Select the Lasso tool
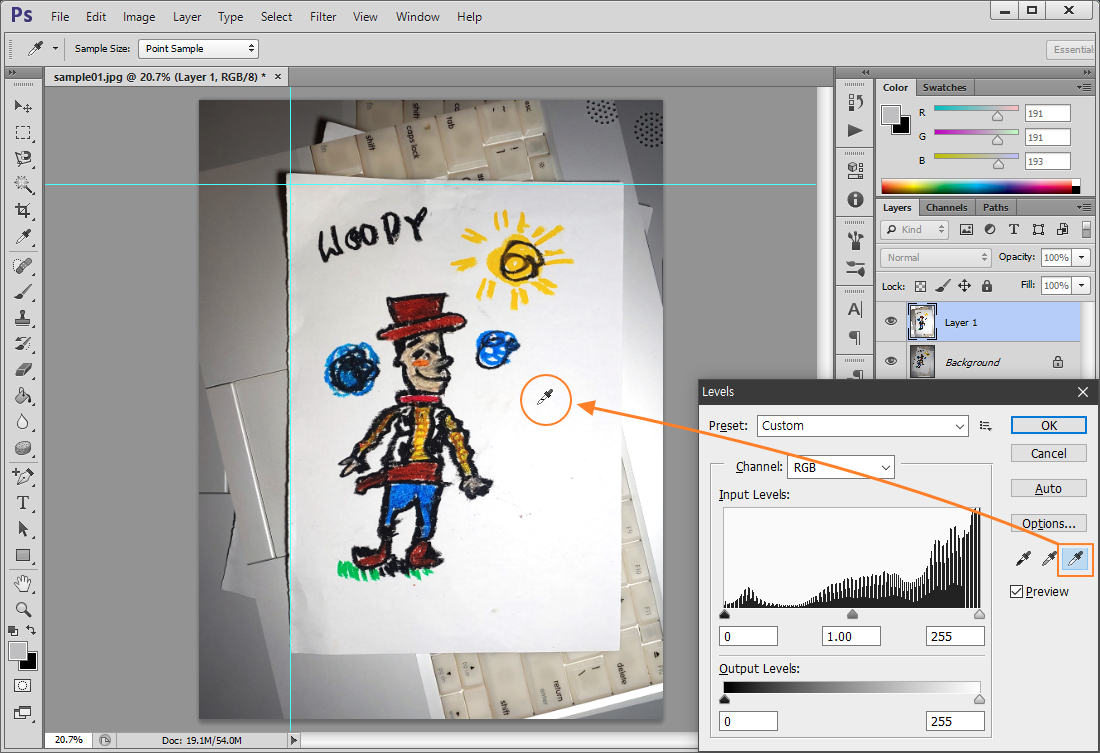 coord(22,159)
